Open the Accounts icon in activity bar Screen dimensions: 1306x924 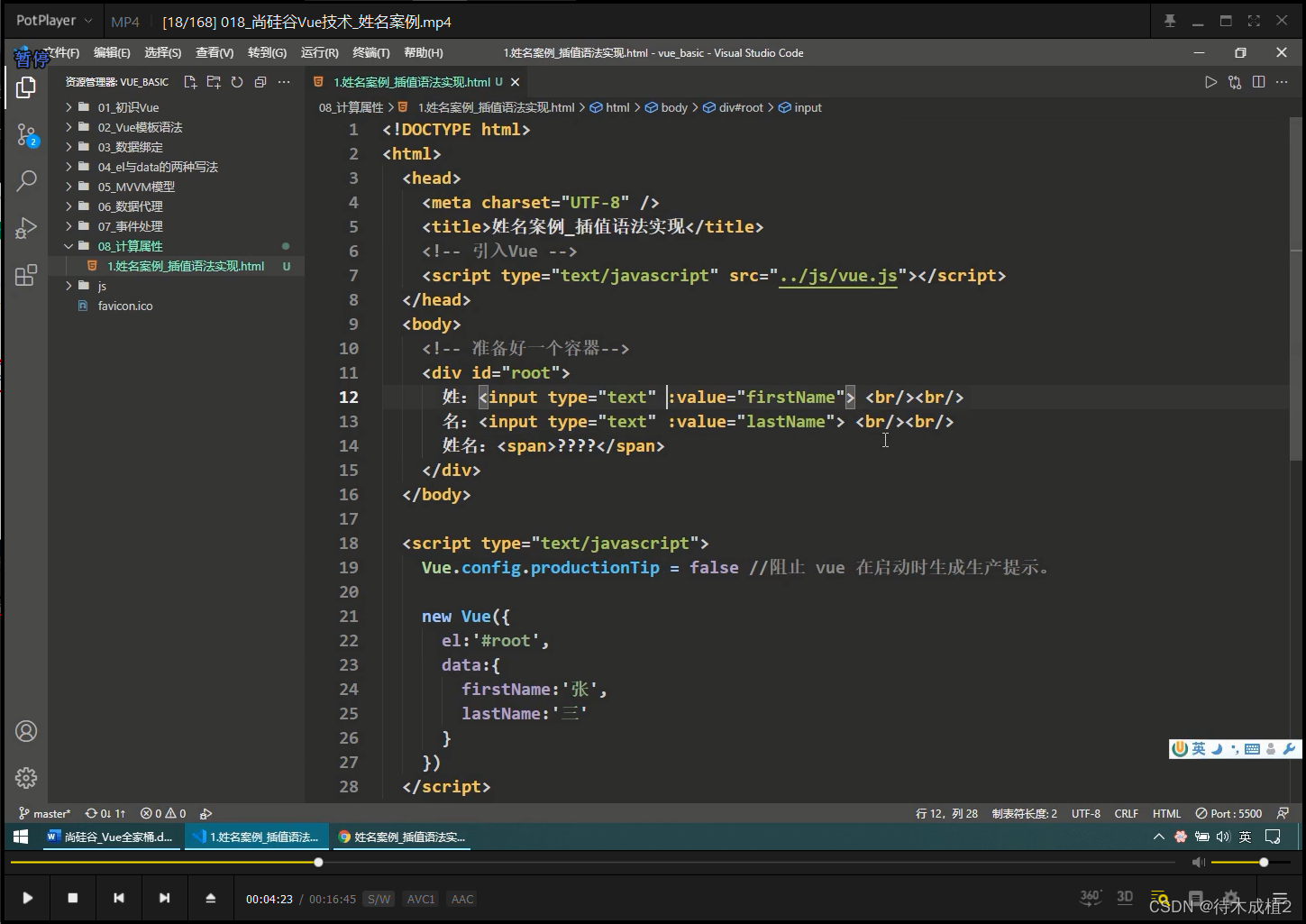click(26, 731)
